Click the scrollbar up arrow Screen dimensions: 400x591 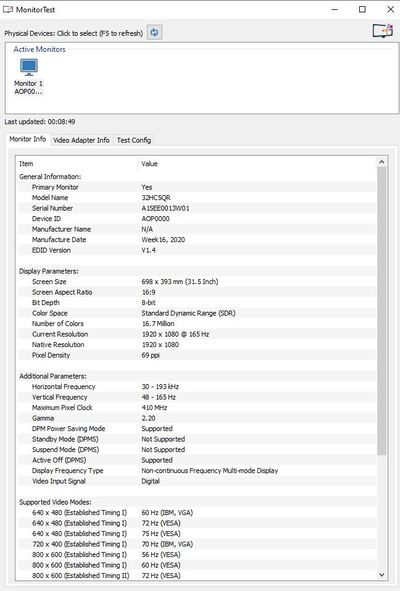tap(382, 162)
